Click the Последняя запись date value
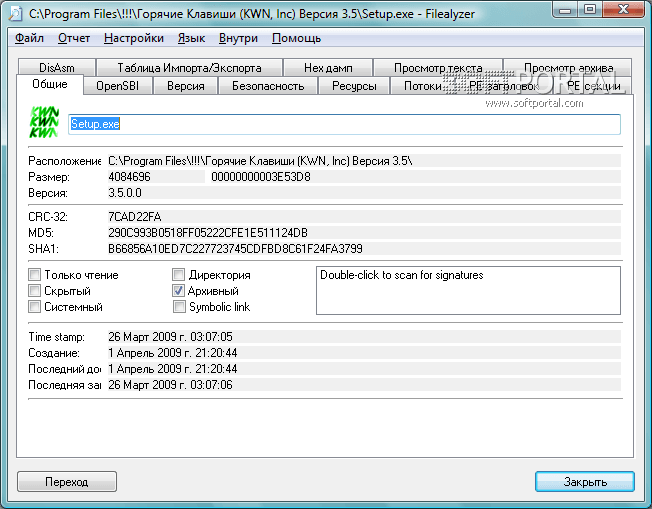This screenshot has height=509, width=652. tap(364, 385)
